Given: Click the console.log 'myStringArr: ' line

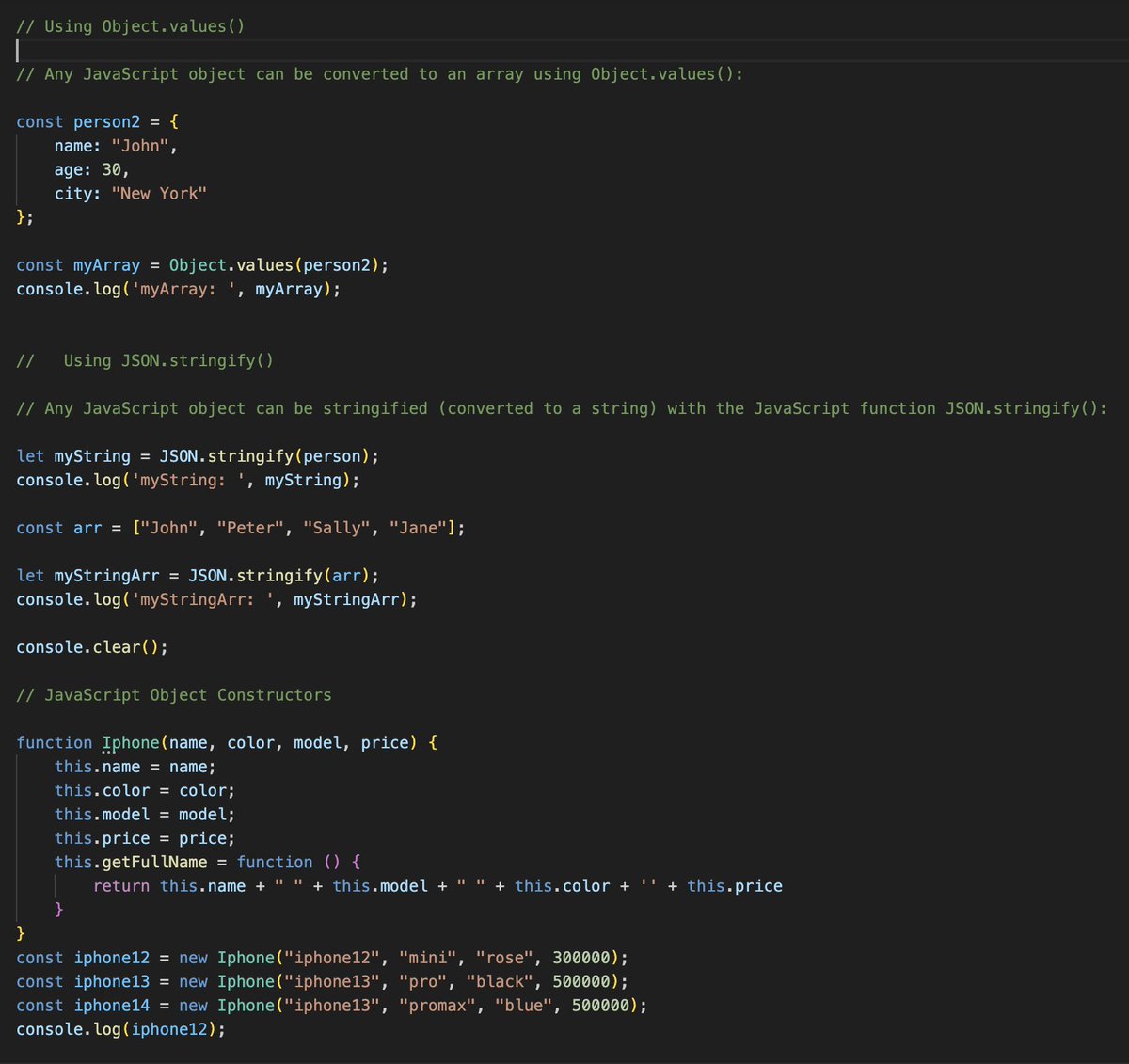Looking at the screenshot, I should pyautogui.click(x=216, y=599).
